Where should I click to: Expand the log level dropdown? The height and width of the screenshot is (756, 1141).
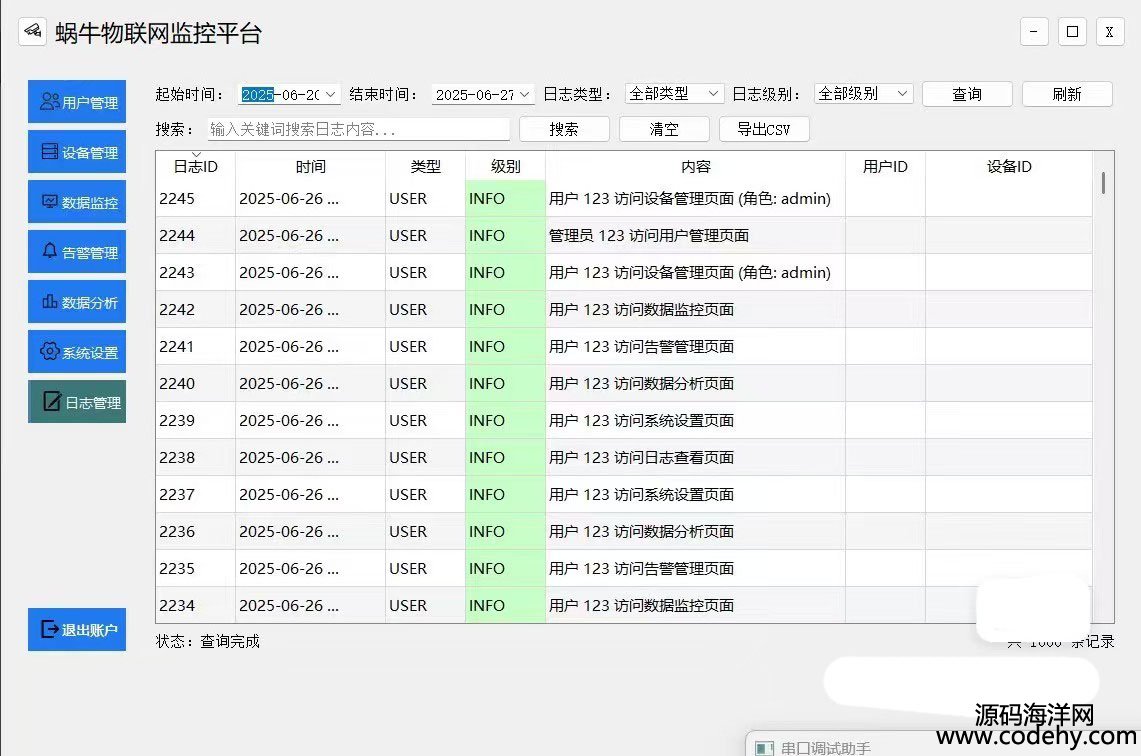click(903, 93)
